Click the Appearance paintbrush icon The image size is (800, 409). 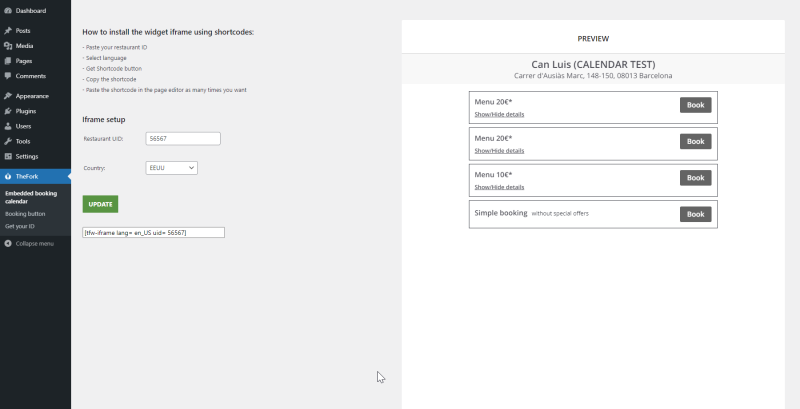[8, 96]
